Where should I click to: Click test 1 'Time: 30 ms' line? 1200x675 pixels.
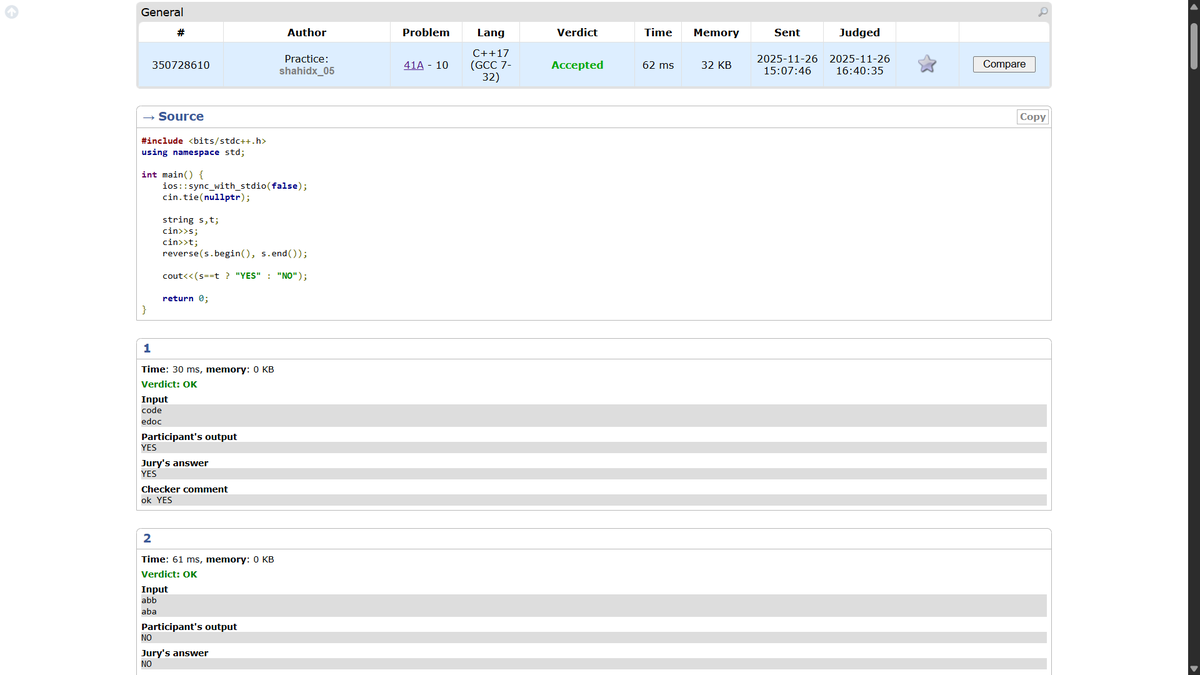tap(208, 370)
